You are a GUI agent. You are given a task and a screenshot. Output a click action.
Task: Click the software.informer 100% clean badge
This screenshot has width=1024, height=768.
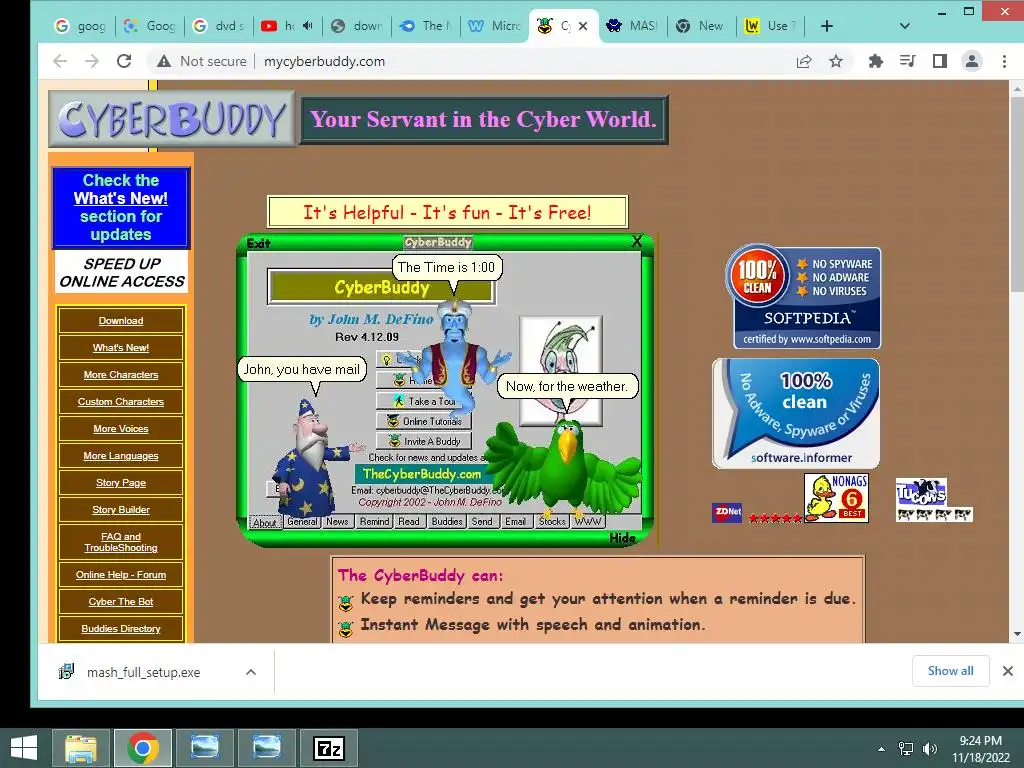tap(796, 413)
